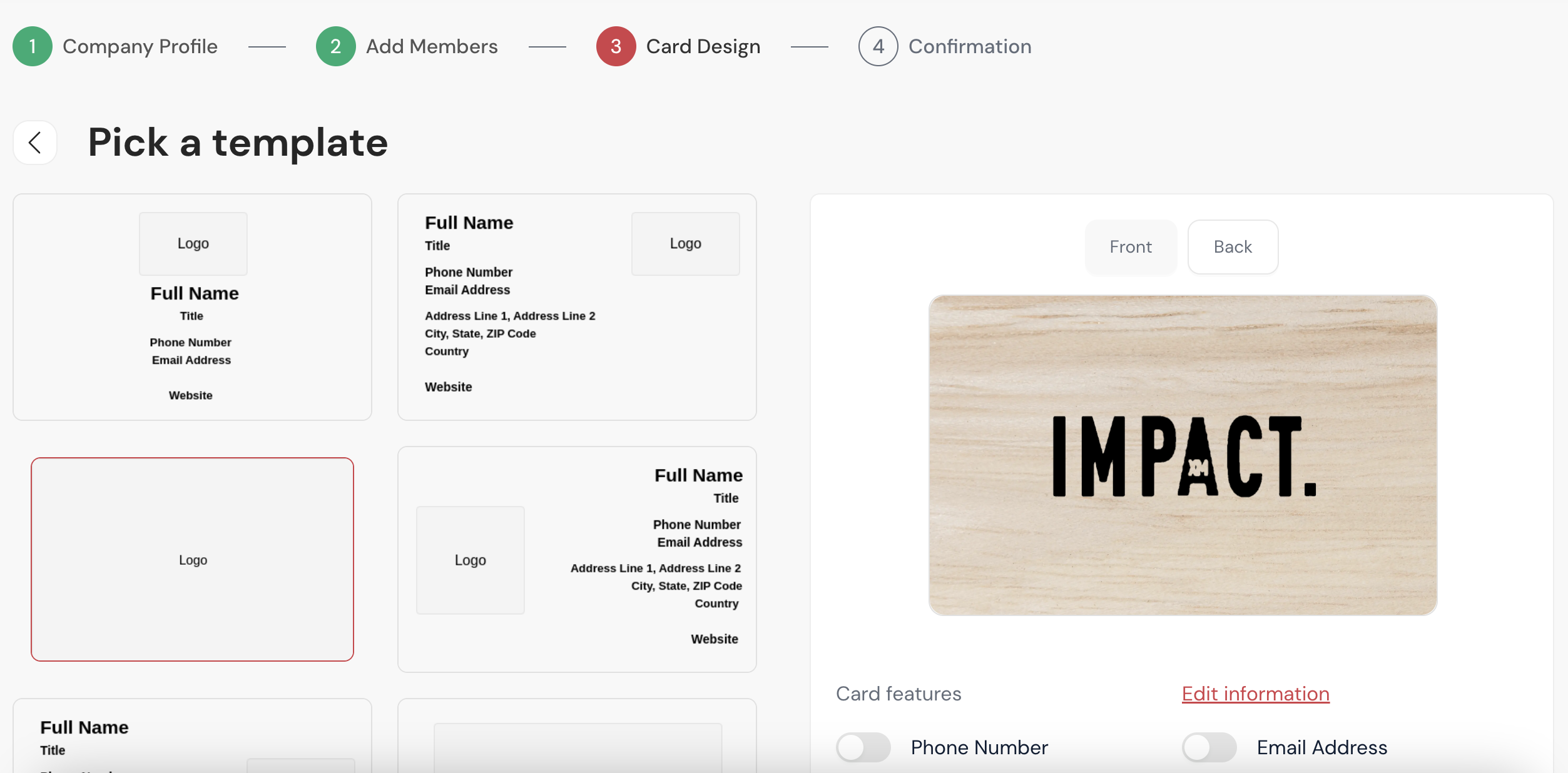Select the template with logo at top right
This screenshot has width=1568, height=773.
tap(576, 306)
